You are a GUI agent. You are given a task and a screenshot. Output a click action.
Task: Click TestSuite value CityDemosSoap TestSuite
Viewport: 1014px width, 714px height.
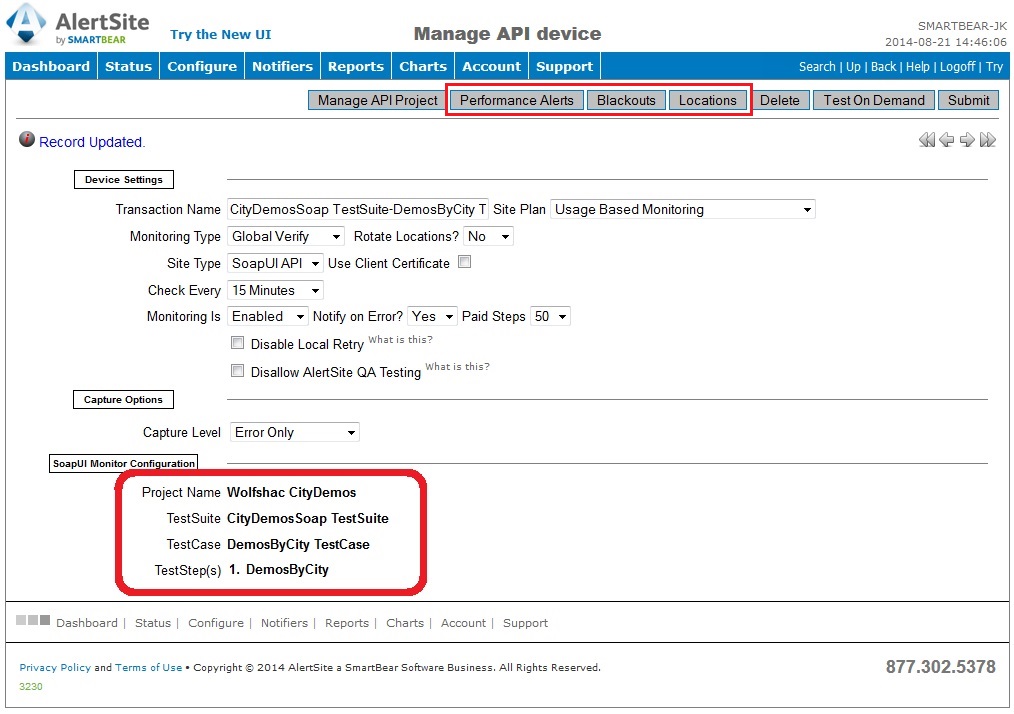308,518
